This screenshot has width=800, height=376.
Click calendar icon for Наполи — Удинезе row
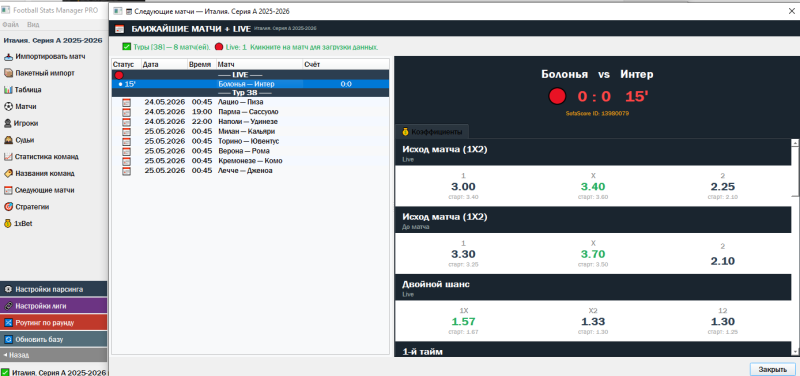(x=127, y=121)
